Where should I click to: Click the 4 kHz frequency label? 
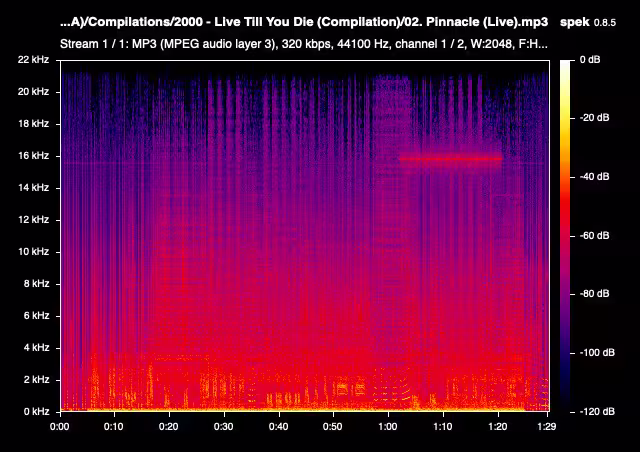(x=36, y=347)
